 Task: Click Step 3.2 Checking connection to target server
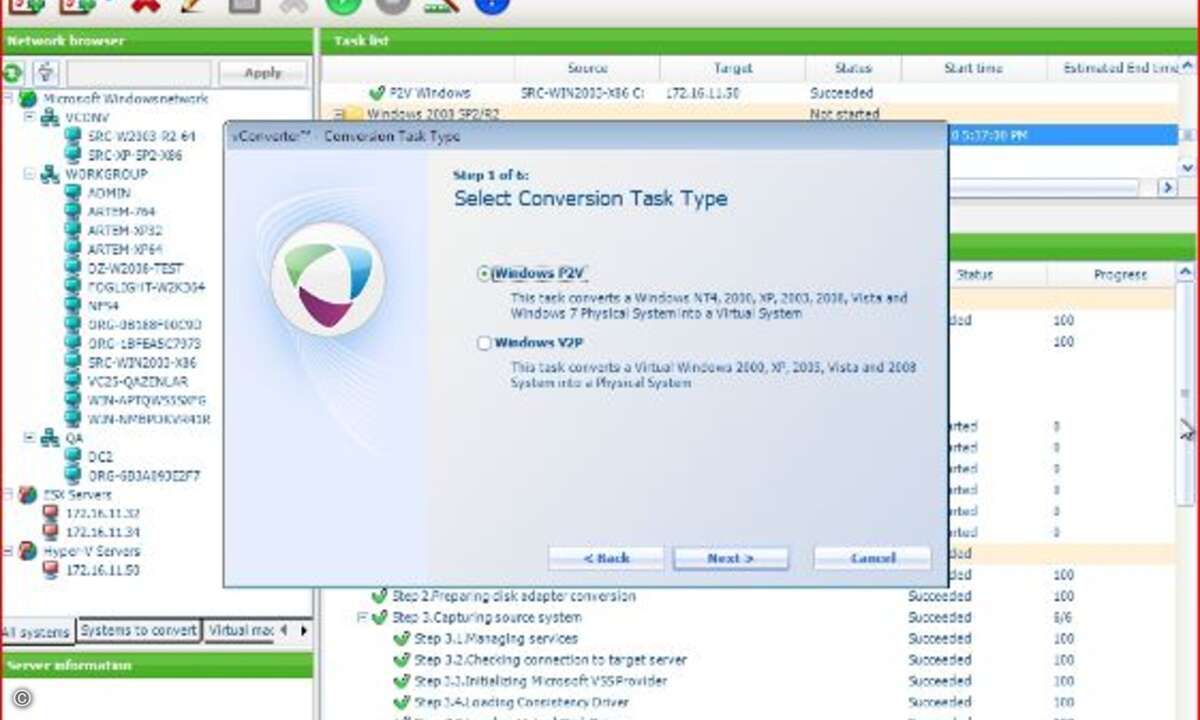(550, 660)
